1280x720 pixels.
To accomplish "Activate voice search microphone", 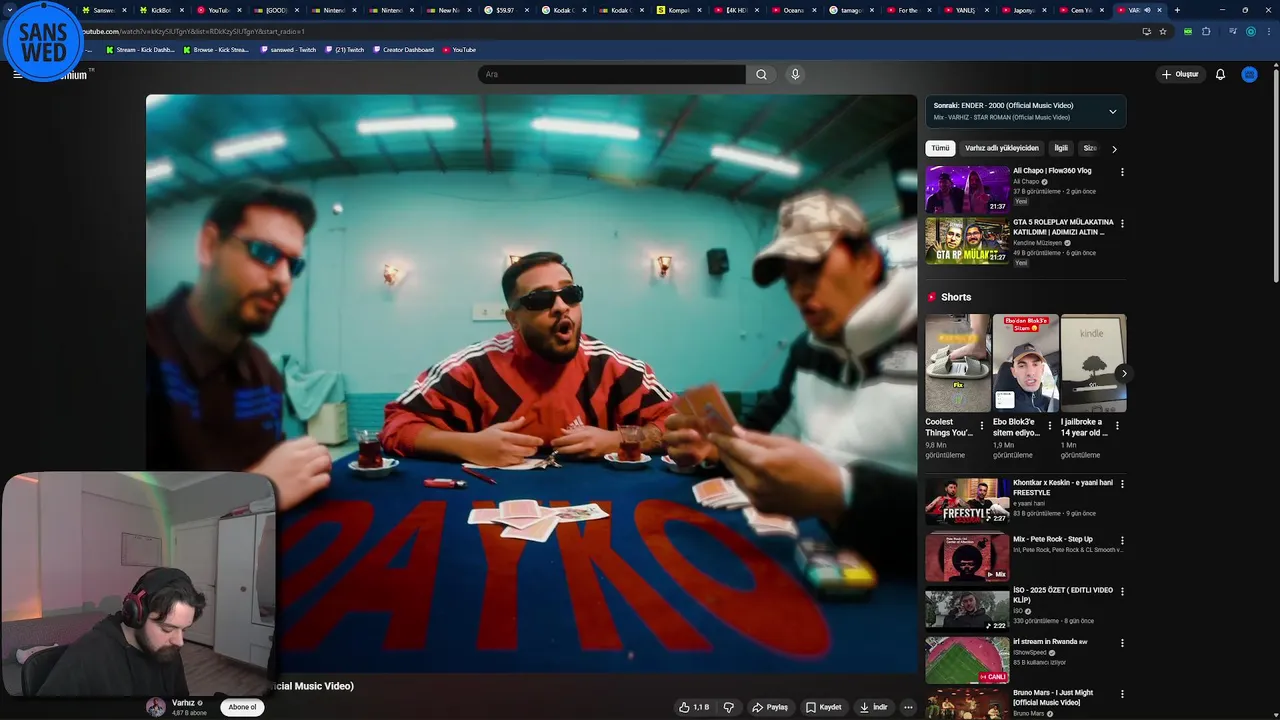I will click(x=795, y=74).
